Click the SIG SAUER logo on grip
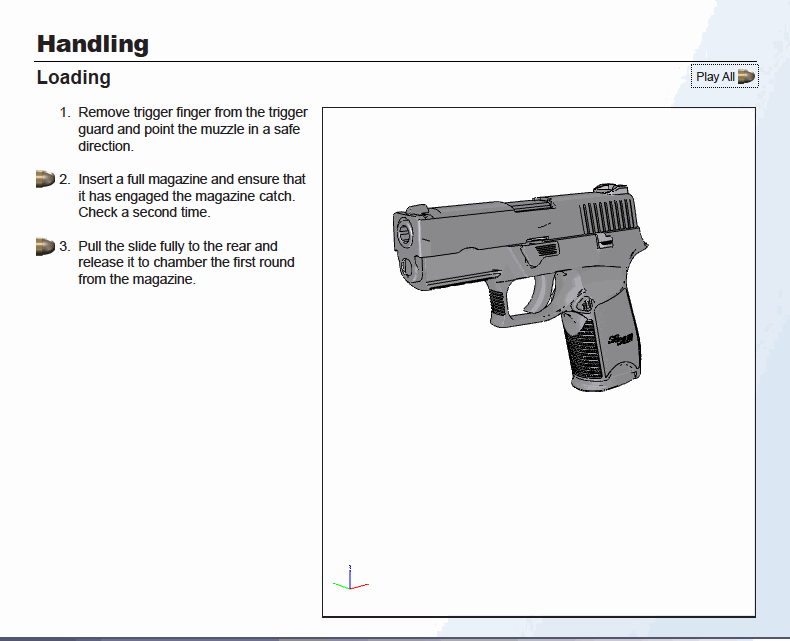The width and height of the screenshot is (790, 641). (621, 340)
